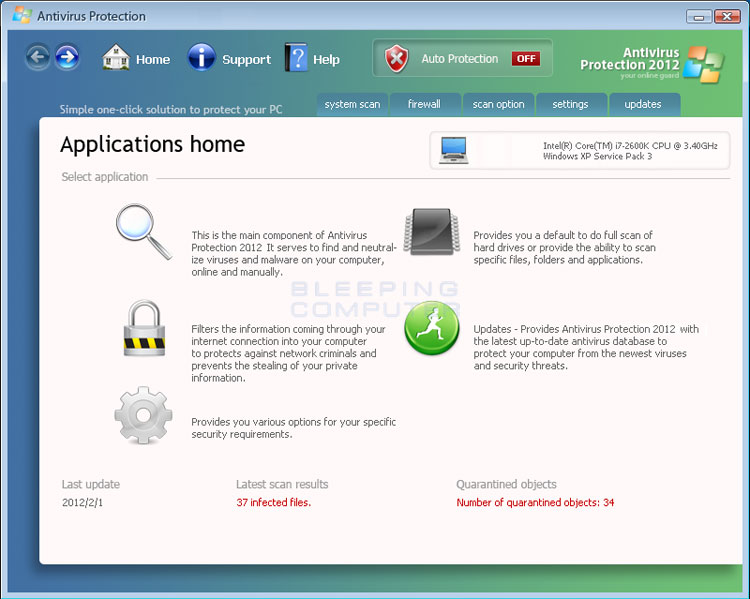Click the gear settings icon
This screenshot has width=750, height=599.
(x=143, y=415)
